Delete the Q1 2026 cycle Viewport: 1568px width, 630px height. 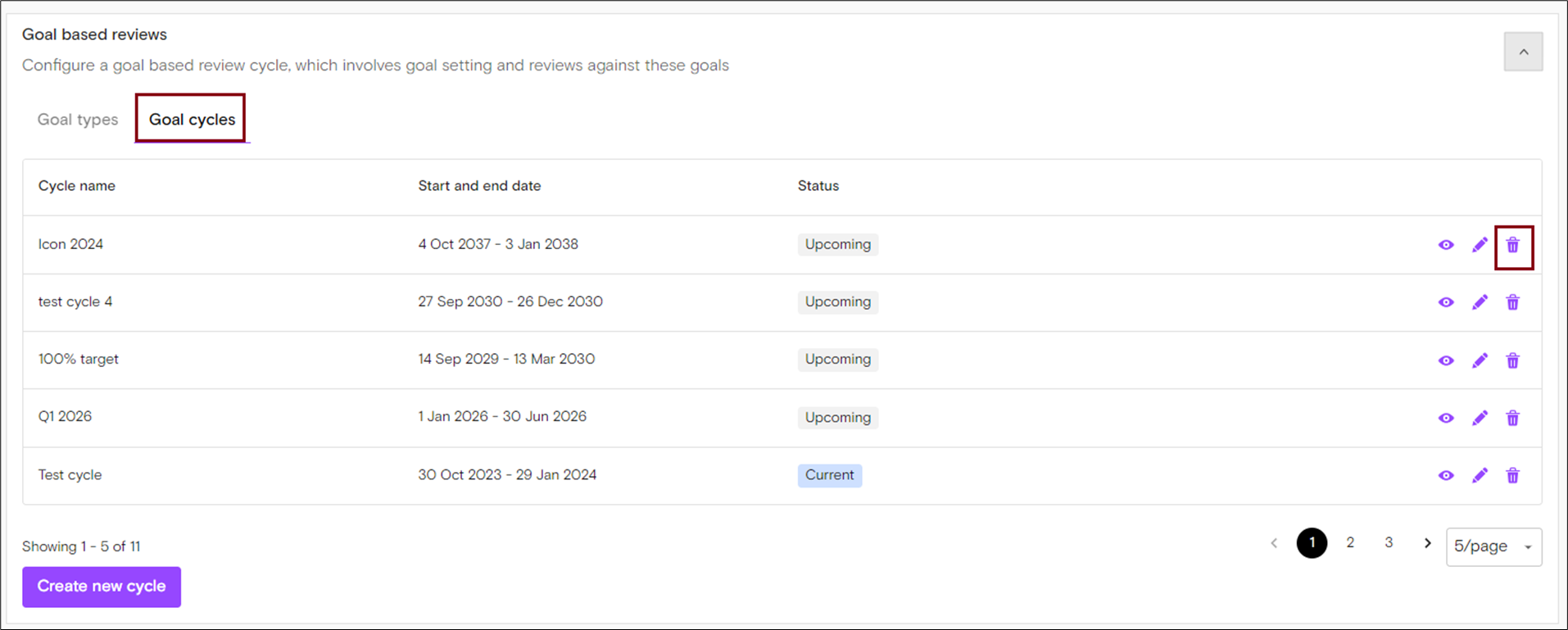pos(1512,418)
